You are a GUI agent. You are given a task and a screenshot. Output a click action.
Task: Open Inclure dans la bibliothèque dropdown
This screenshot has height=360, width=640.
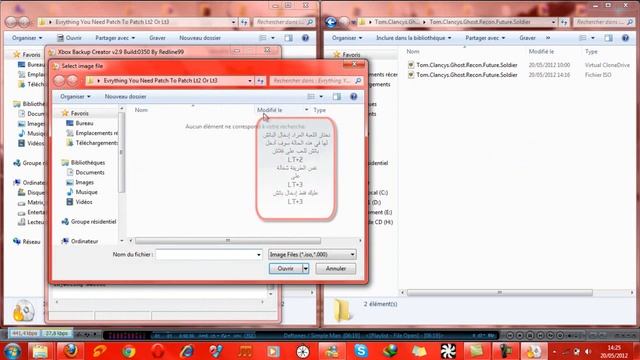(x=413, y=38)
